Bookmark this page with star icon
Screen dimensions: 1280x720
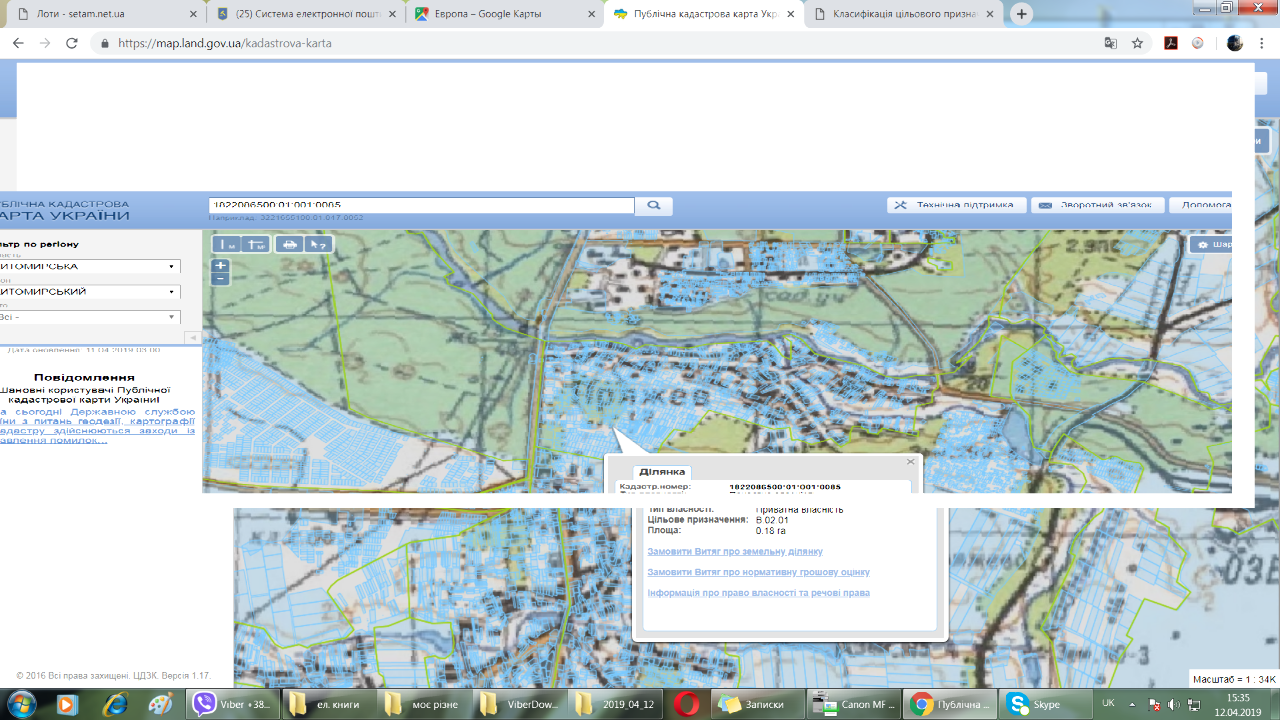1137,43
